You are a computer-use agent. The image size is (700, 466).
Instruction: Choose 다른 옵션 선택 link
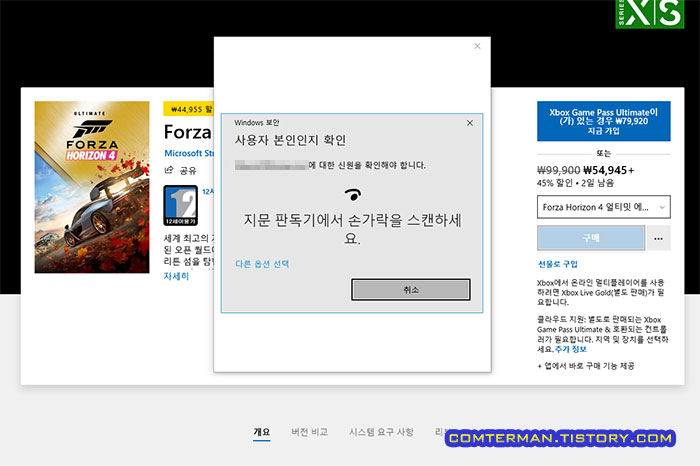tap(262, 264)
